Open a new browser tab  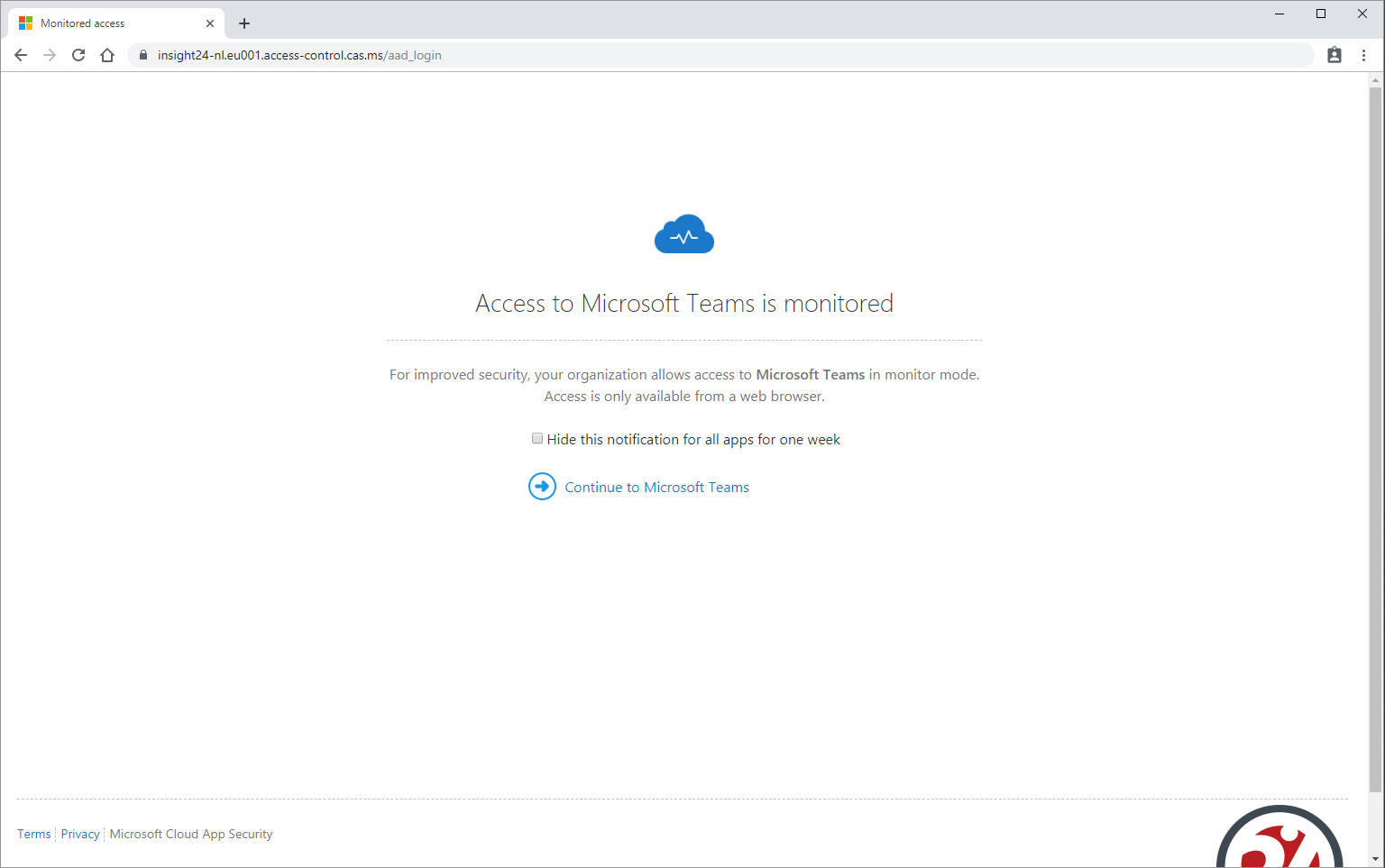coord(244,23)
